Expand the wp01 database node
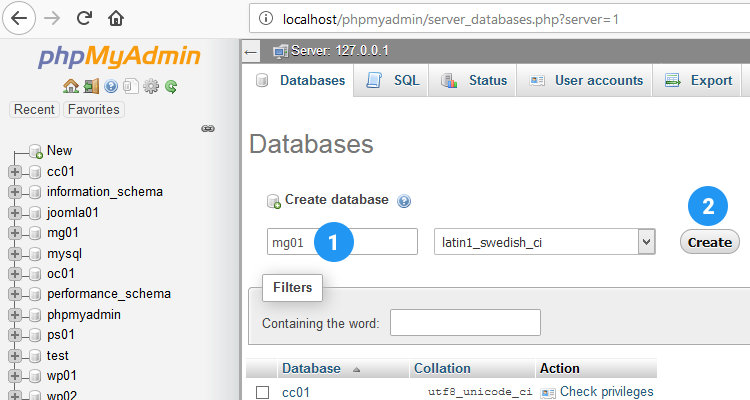 (15, 376)
